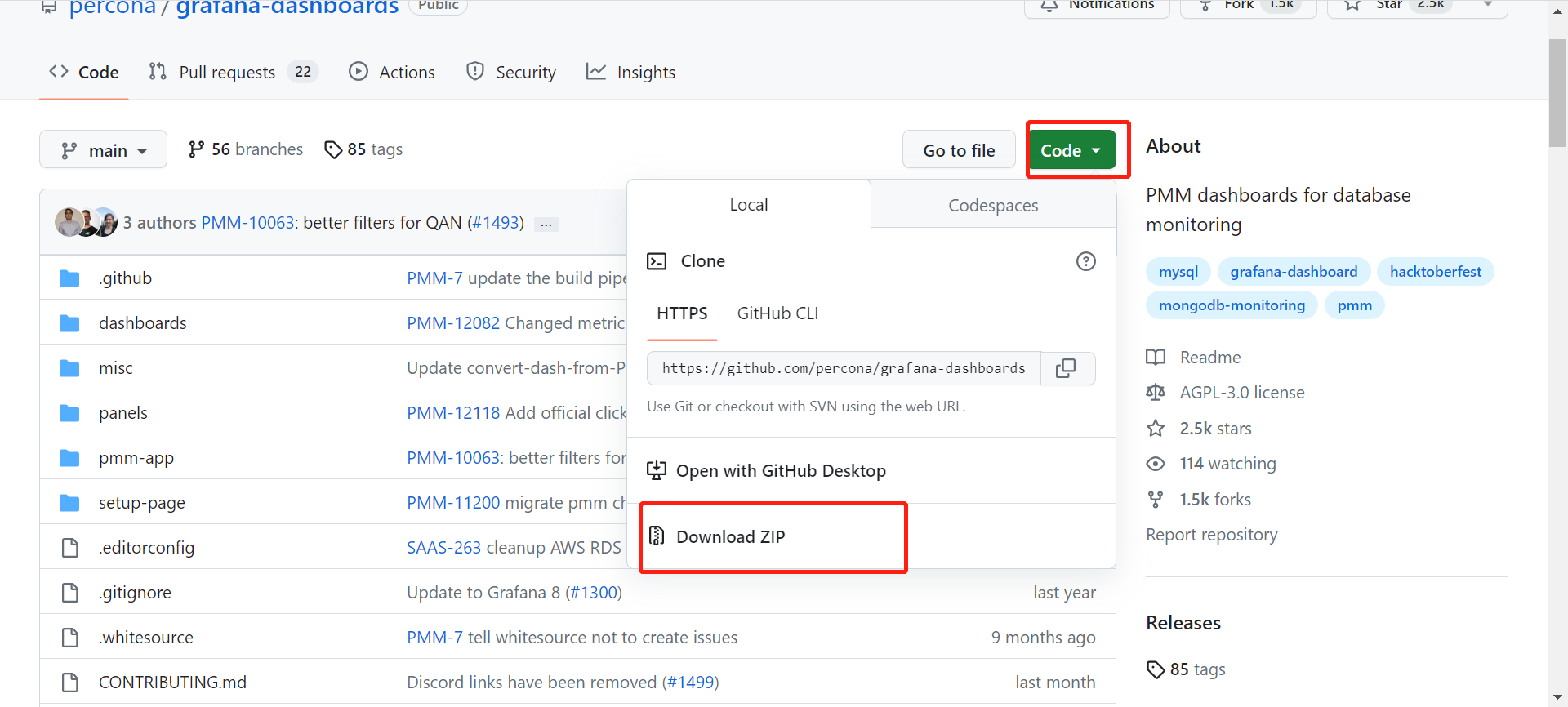
Task: Open the CONTRIBUTING.md file
Action: click(x=172, y=683)
